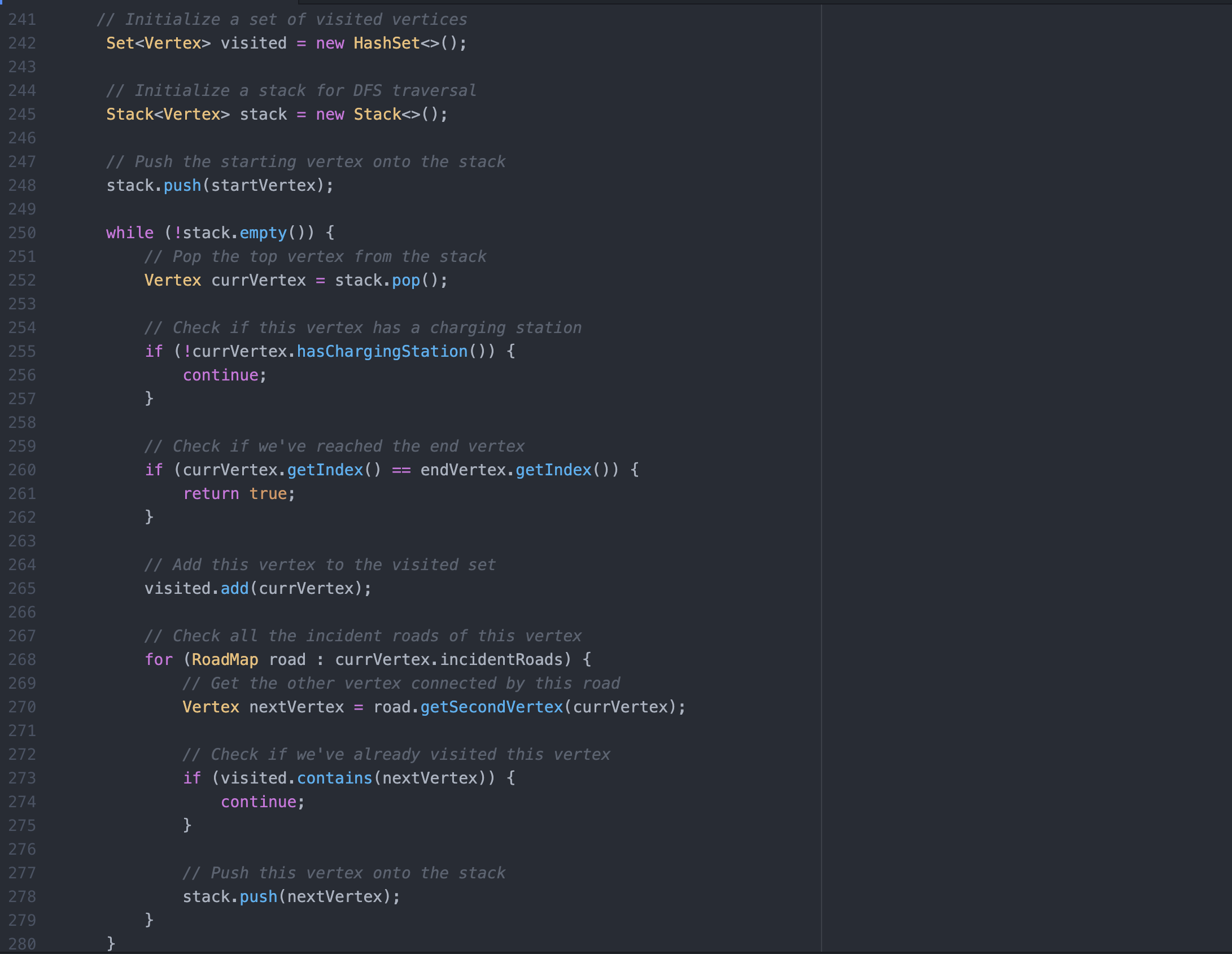Click the DFS traversal comment on line 244
This screenshot has height=954, width=1232.
click(x=291, y=90)
